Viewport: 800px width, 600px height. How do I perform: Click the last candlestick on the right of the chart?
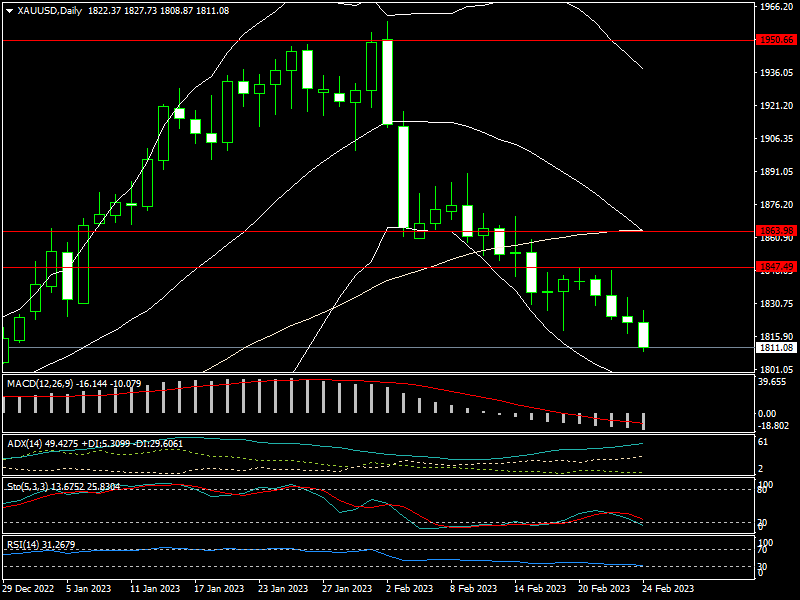(x=644, y=335)
